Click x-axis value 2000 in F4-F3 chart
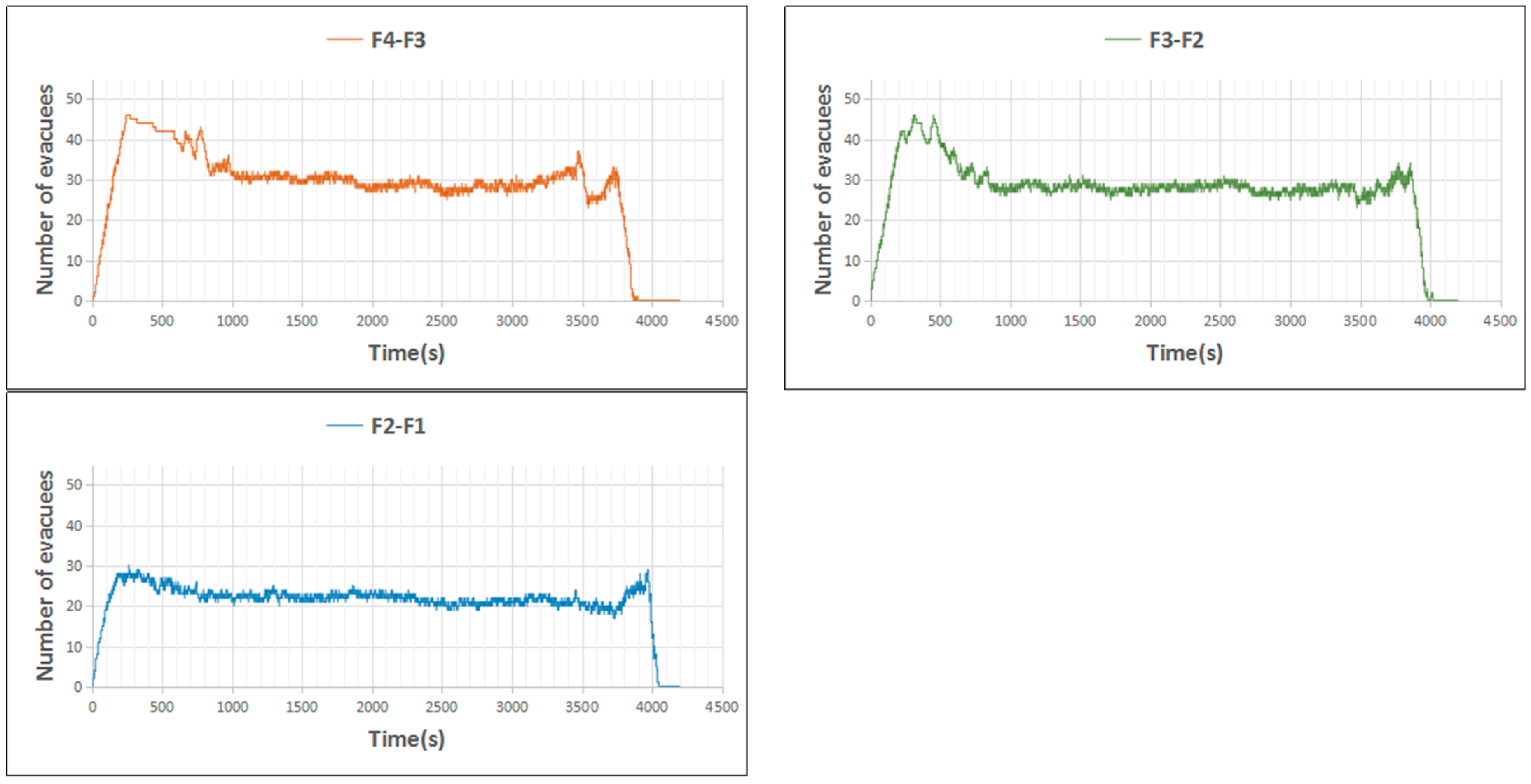Viewport: 1531px width, 784px height. tap(372, 321)
